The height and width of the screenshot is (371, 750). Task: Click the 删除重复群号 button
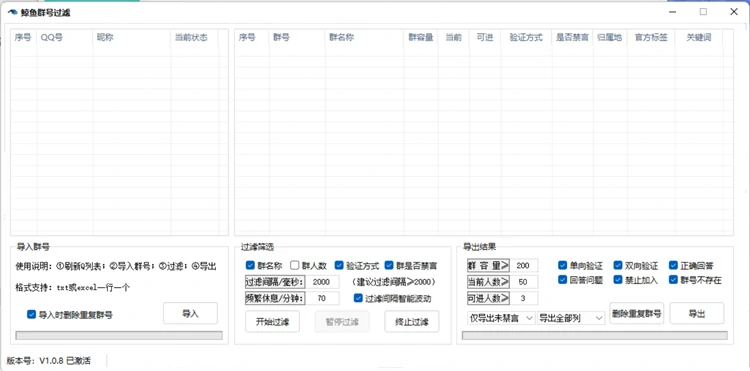click(637, 314)
